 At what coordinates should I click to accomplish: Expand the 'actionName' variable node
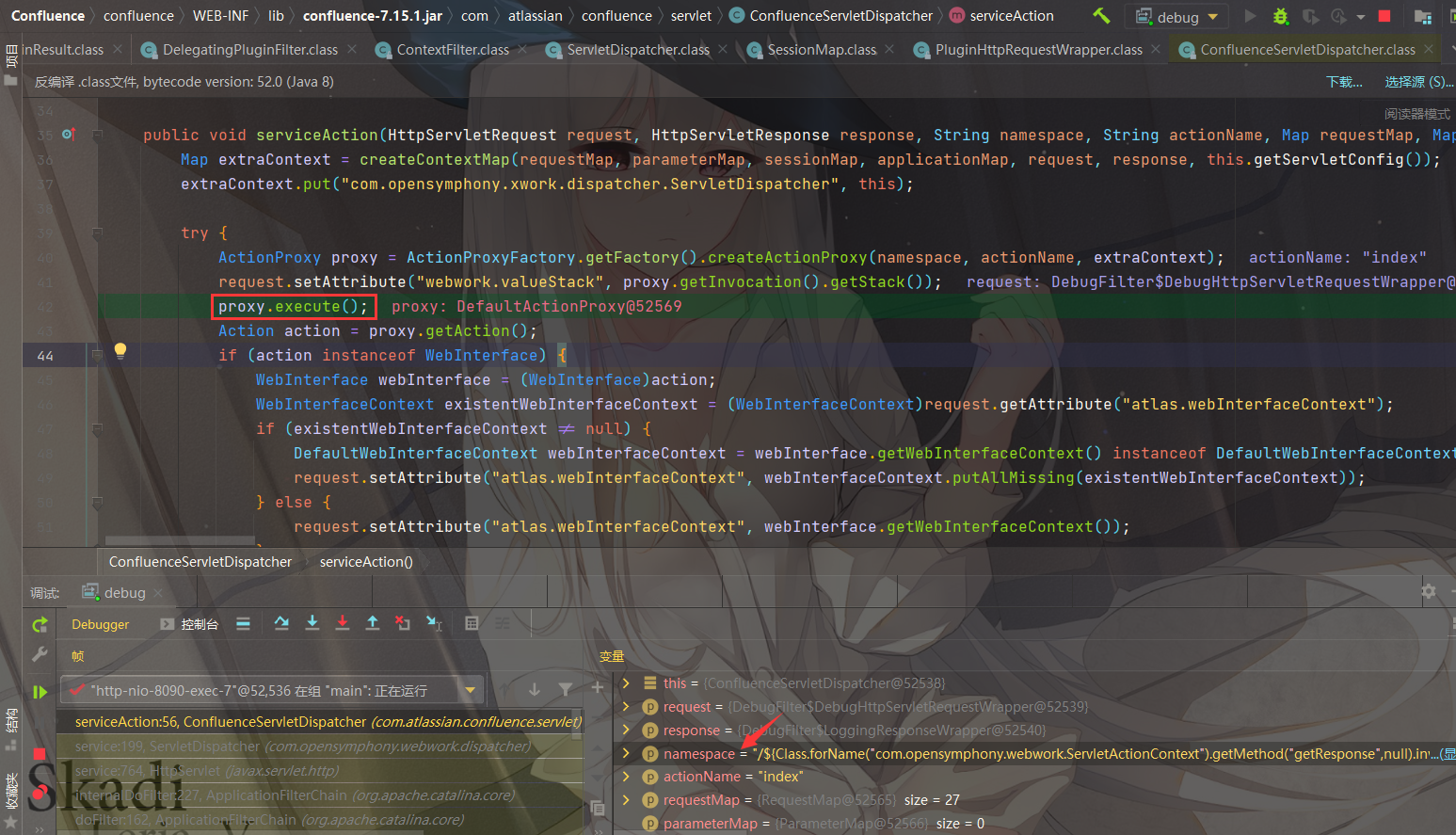pyautogui.click(x=627, y=777)
